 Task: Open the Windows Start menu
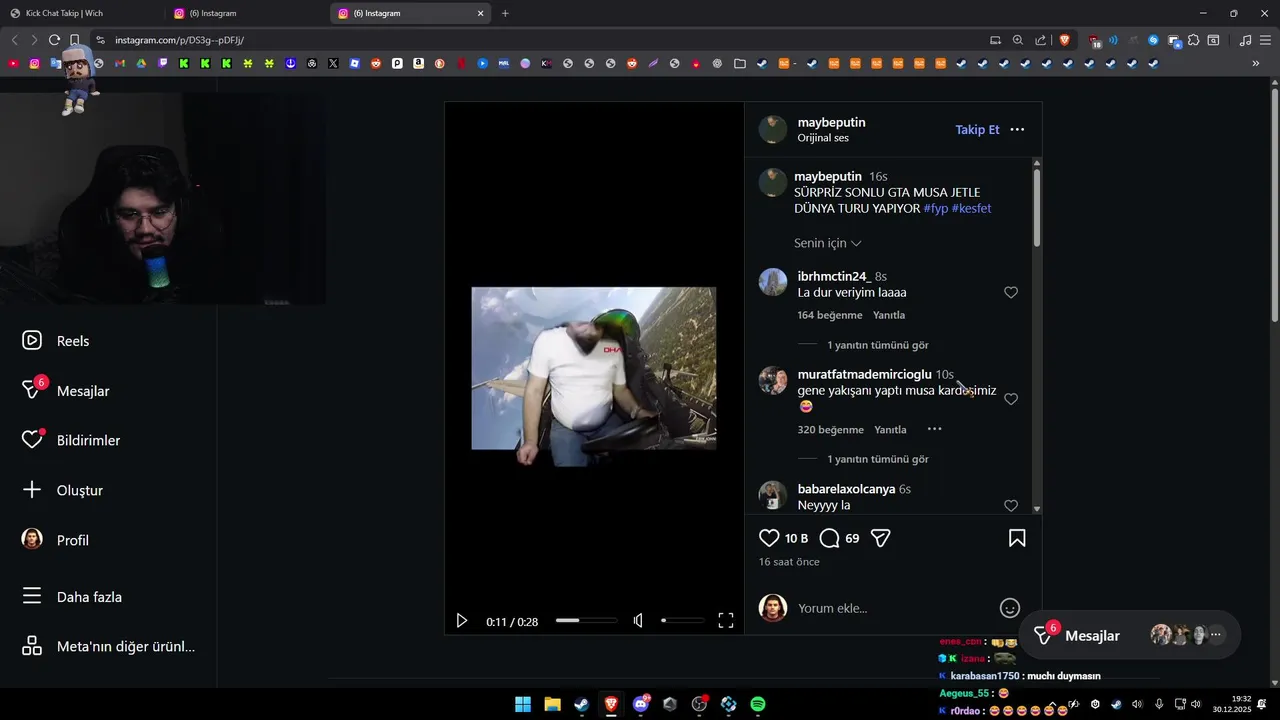pos(523,704)
